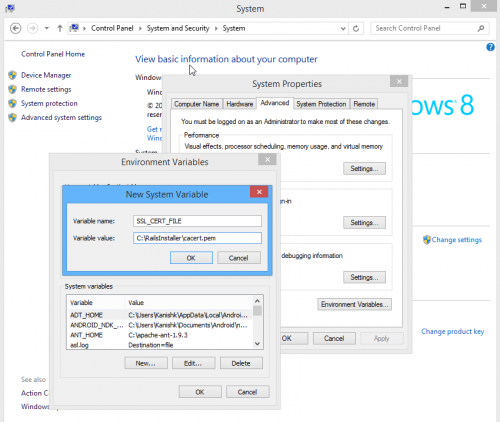Click shield icon next to Change settings
The height and width of the screenshot is (422, 500).
[x=427, y=240]
